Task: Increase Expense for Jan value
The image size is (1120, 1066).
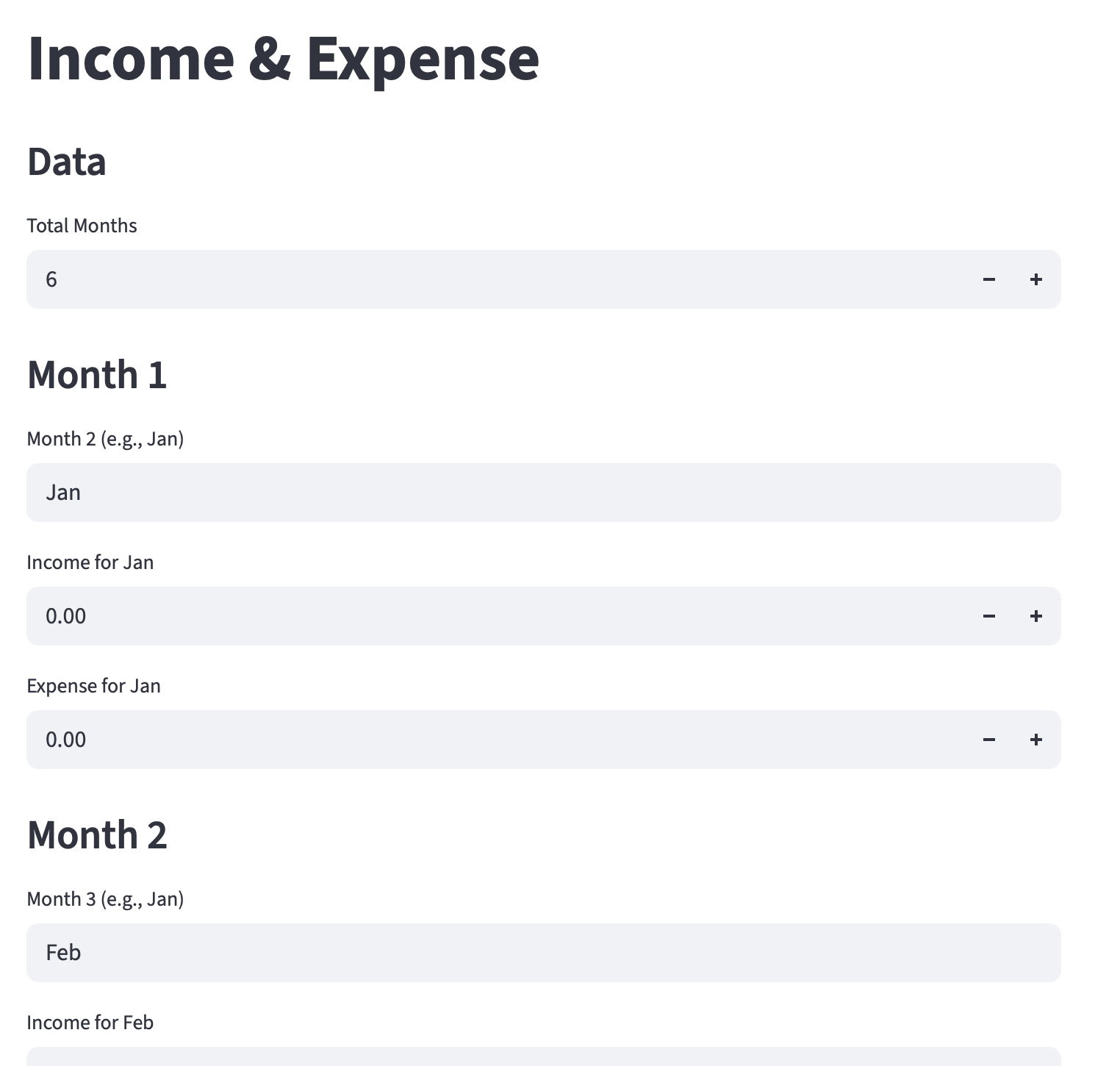Action: pyautogui.click(x=1036, y=740)
